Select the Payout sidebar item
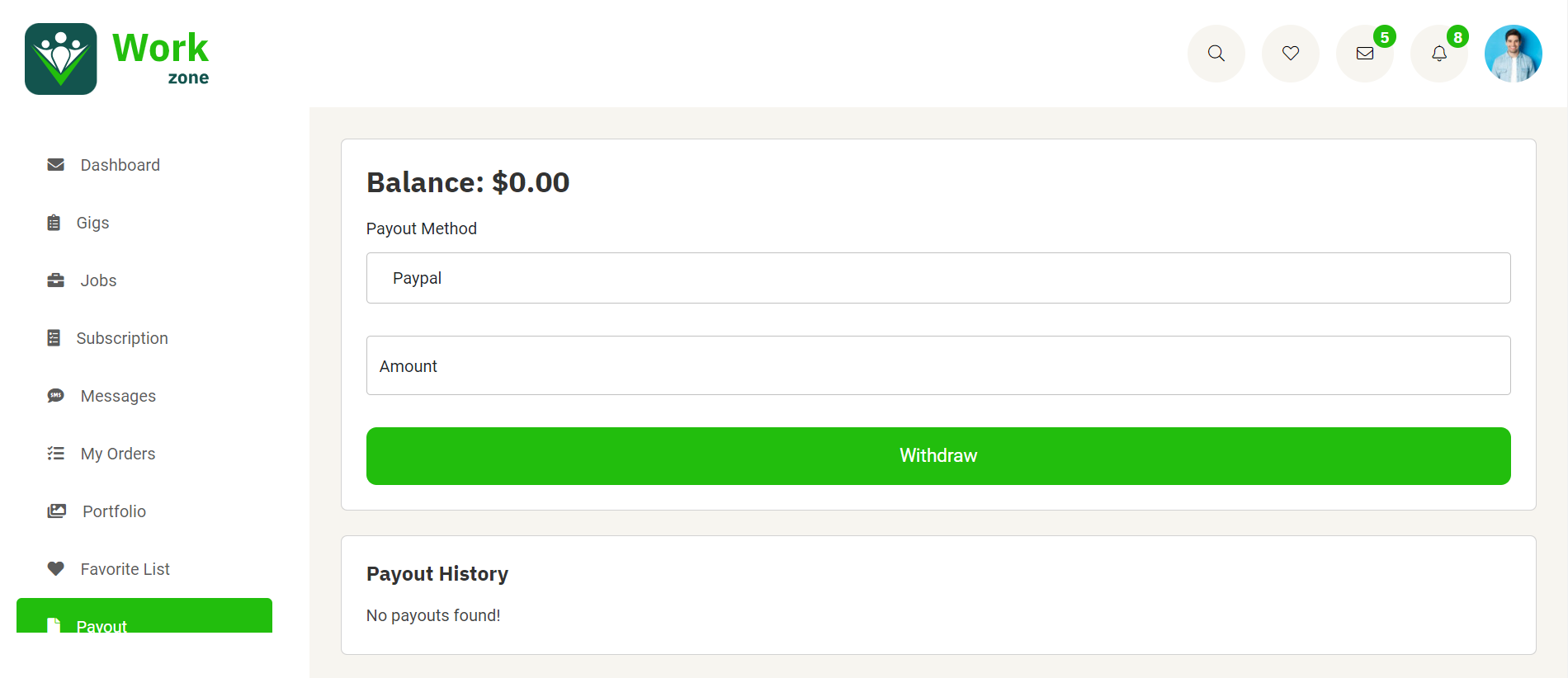This screenshot has width=1568, height=678. tap(144, 616)
